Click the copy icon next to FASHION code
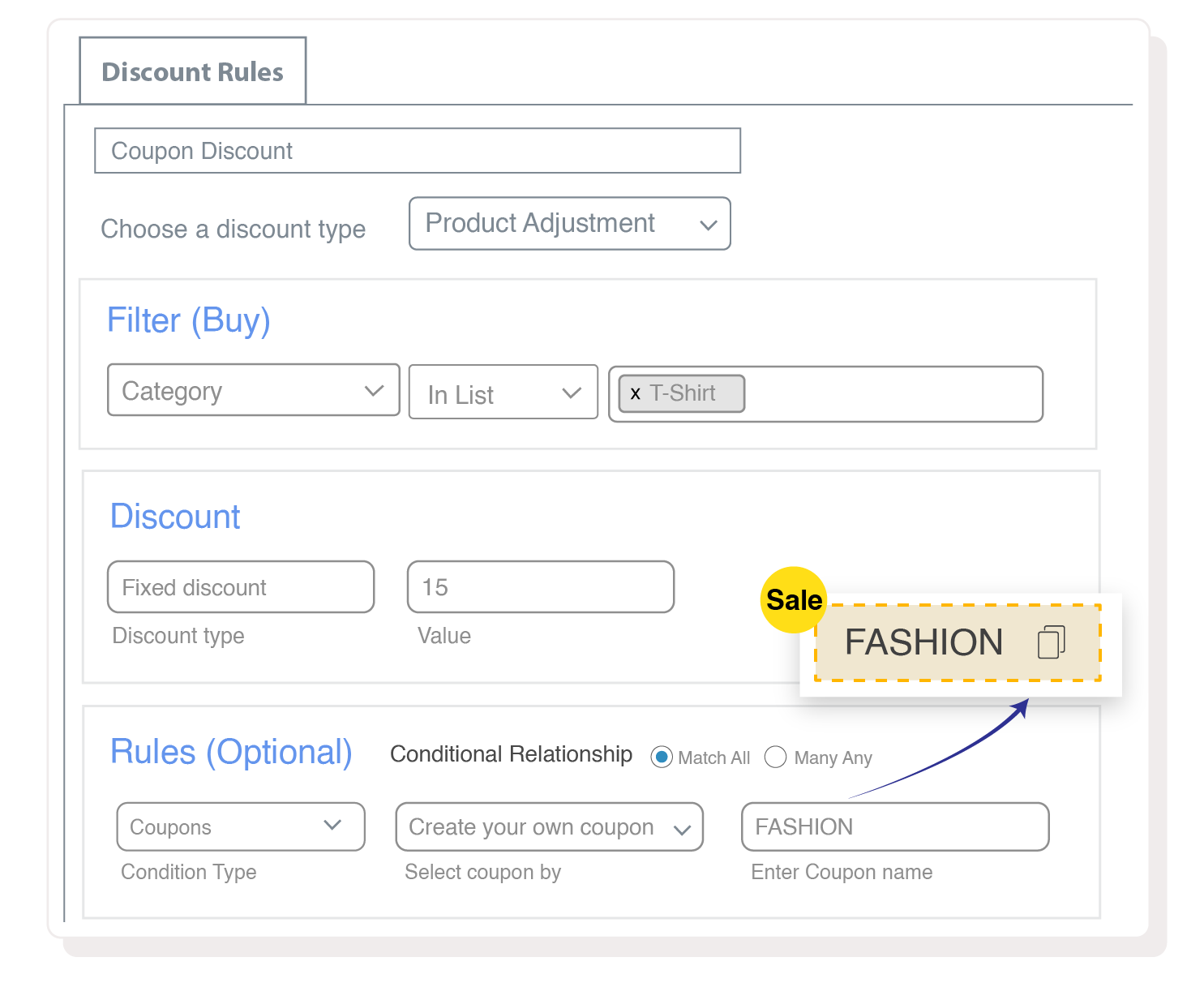1204x1000 pixels. [1052, 642]
